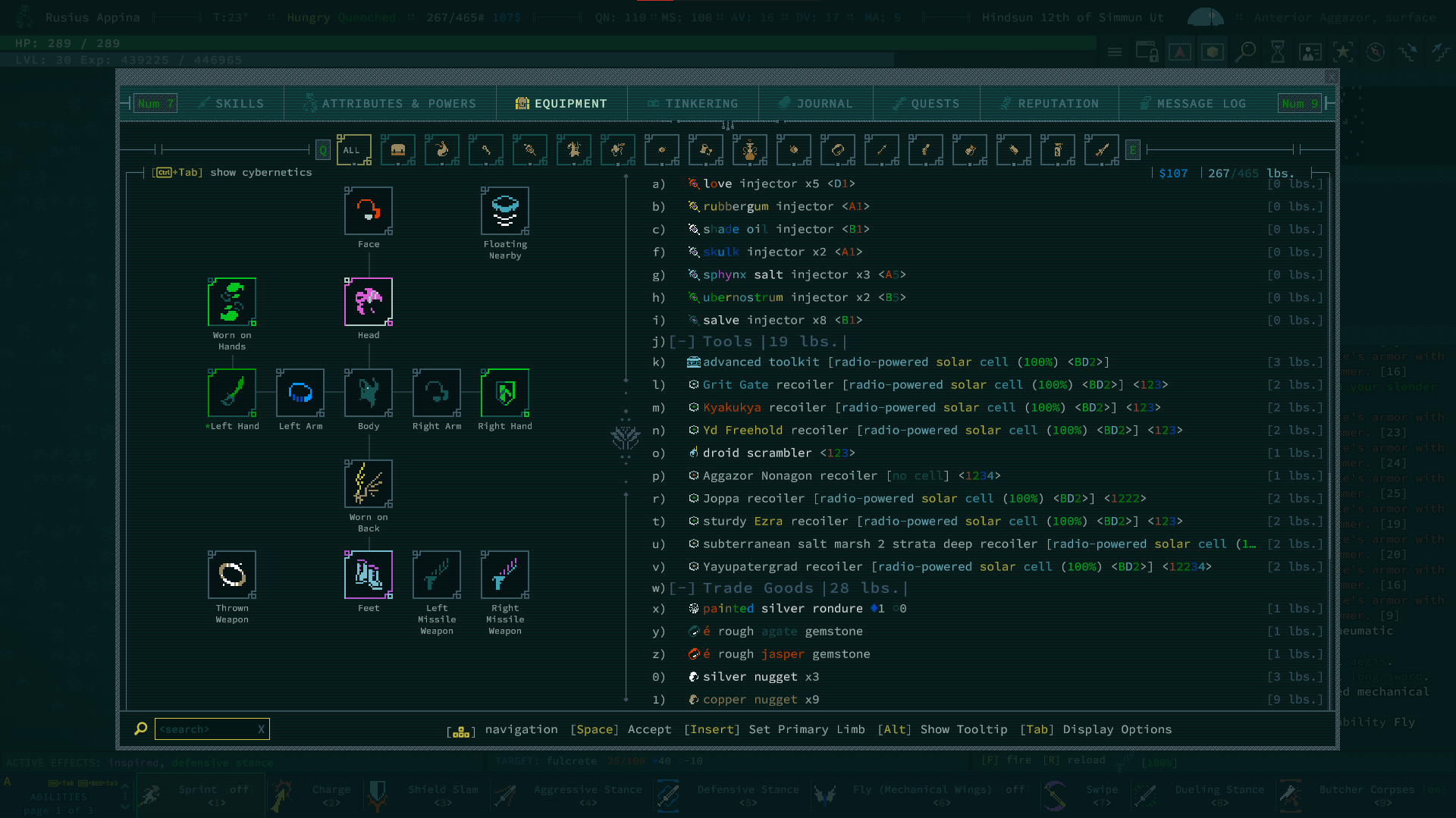1456x818 pixels.
Task: Select the Right Arm equipment slot
Action: click(437, 393)
